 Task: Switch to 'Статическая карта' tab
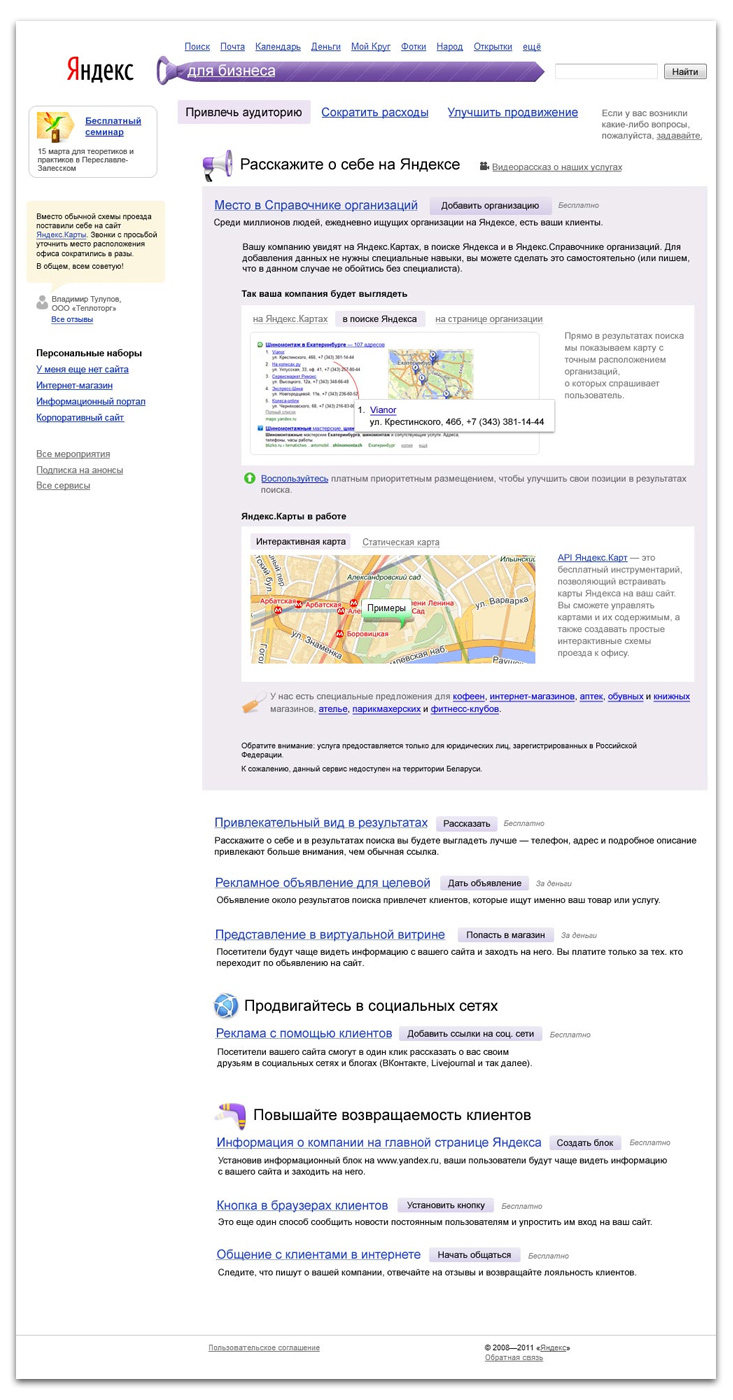(x=400, y=542)
